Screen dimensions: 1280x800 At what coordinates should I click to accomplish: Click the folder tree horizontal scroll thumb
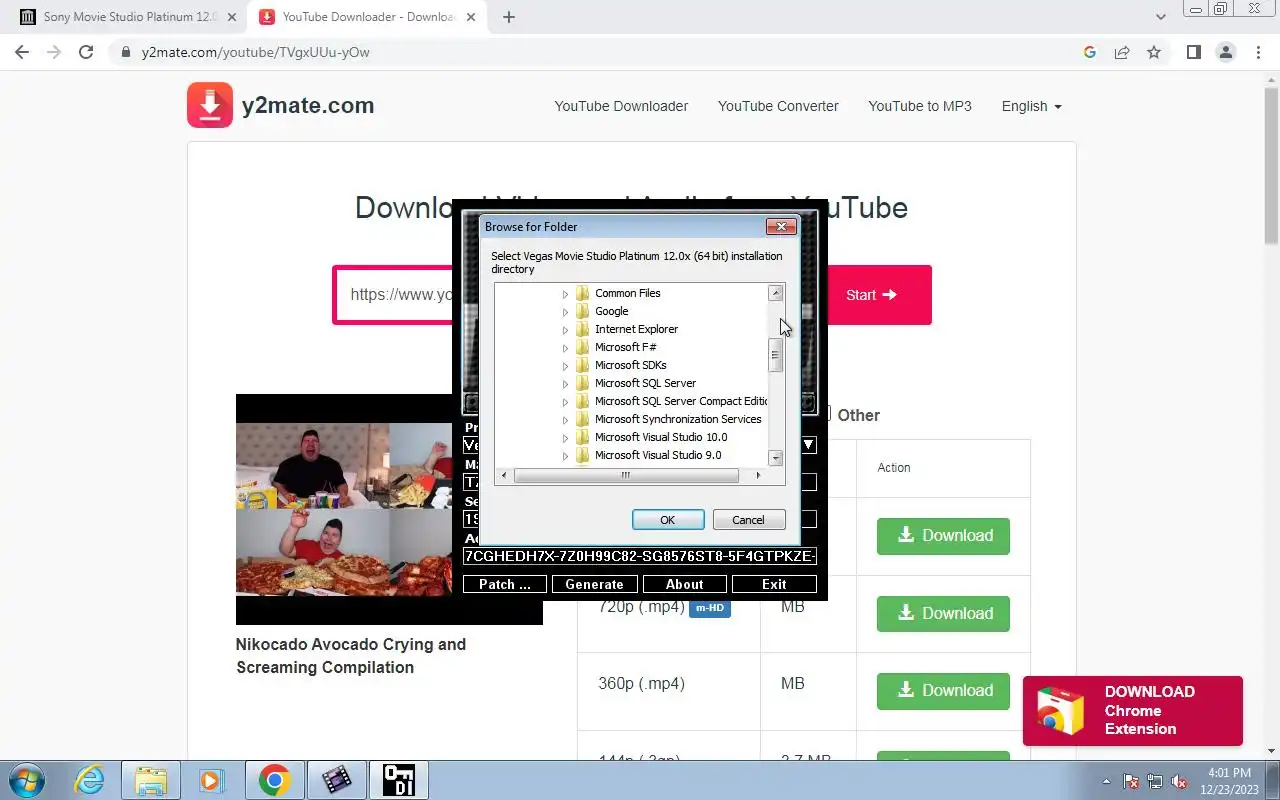pos(626,475)
